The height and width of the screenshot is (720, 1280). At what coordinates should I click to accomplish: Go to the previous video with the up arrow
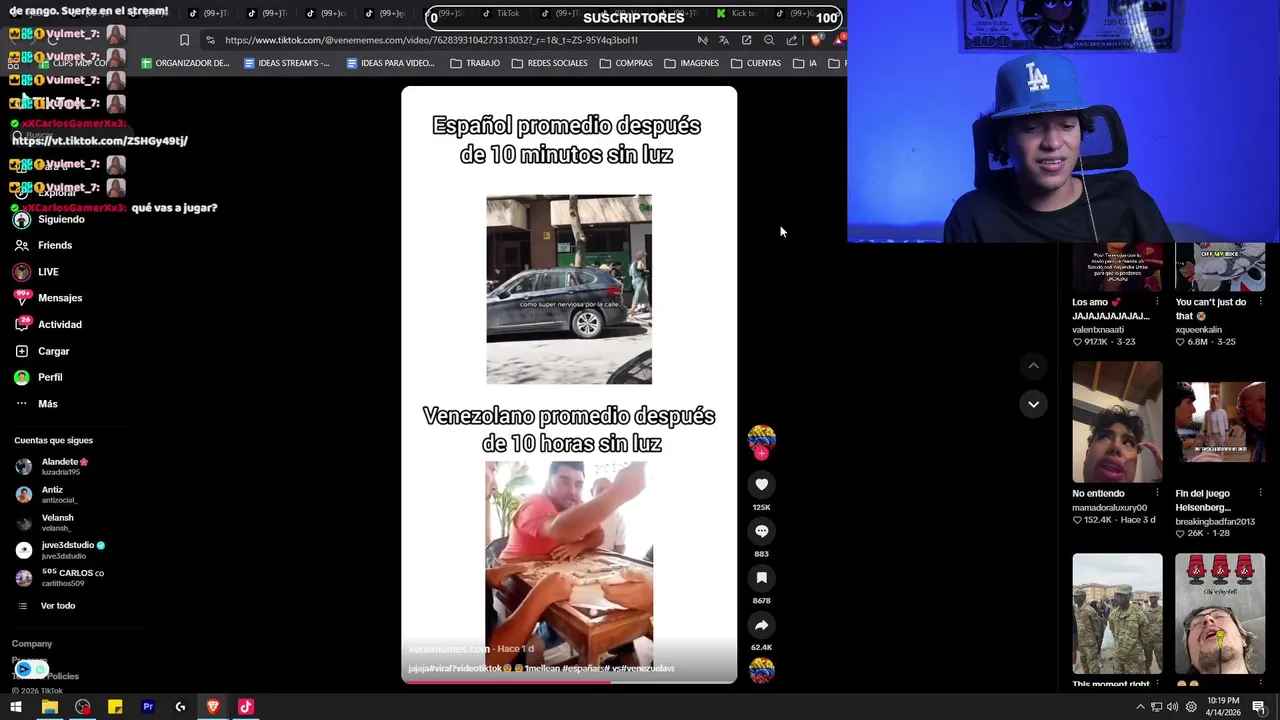[x=1033, y=366]
